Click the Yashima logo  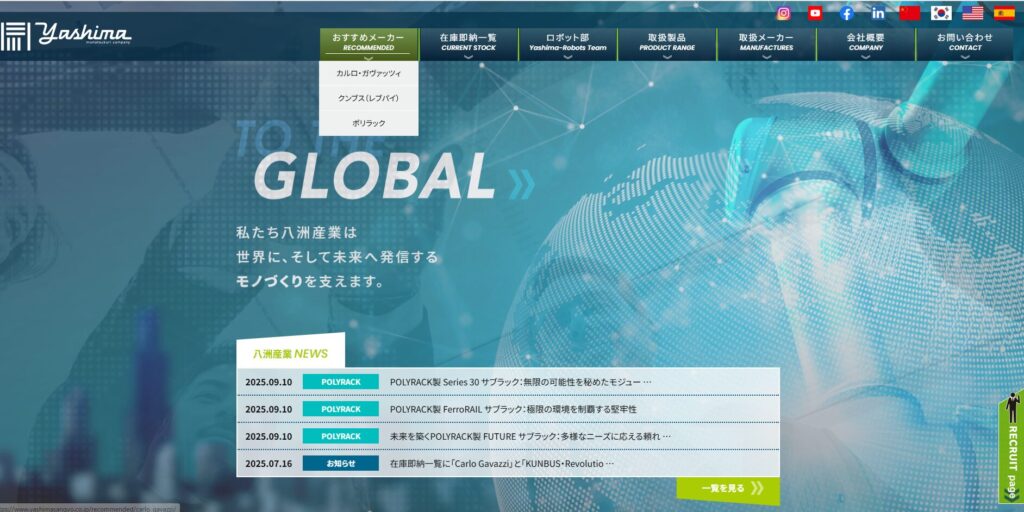[x=65, y=35]
